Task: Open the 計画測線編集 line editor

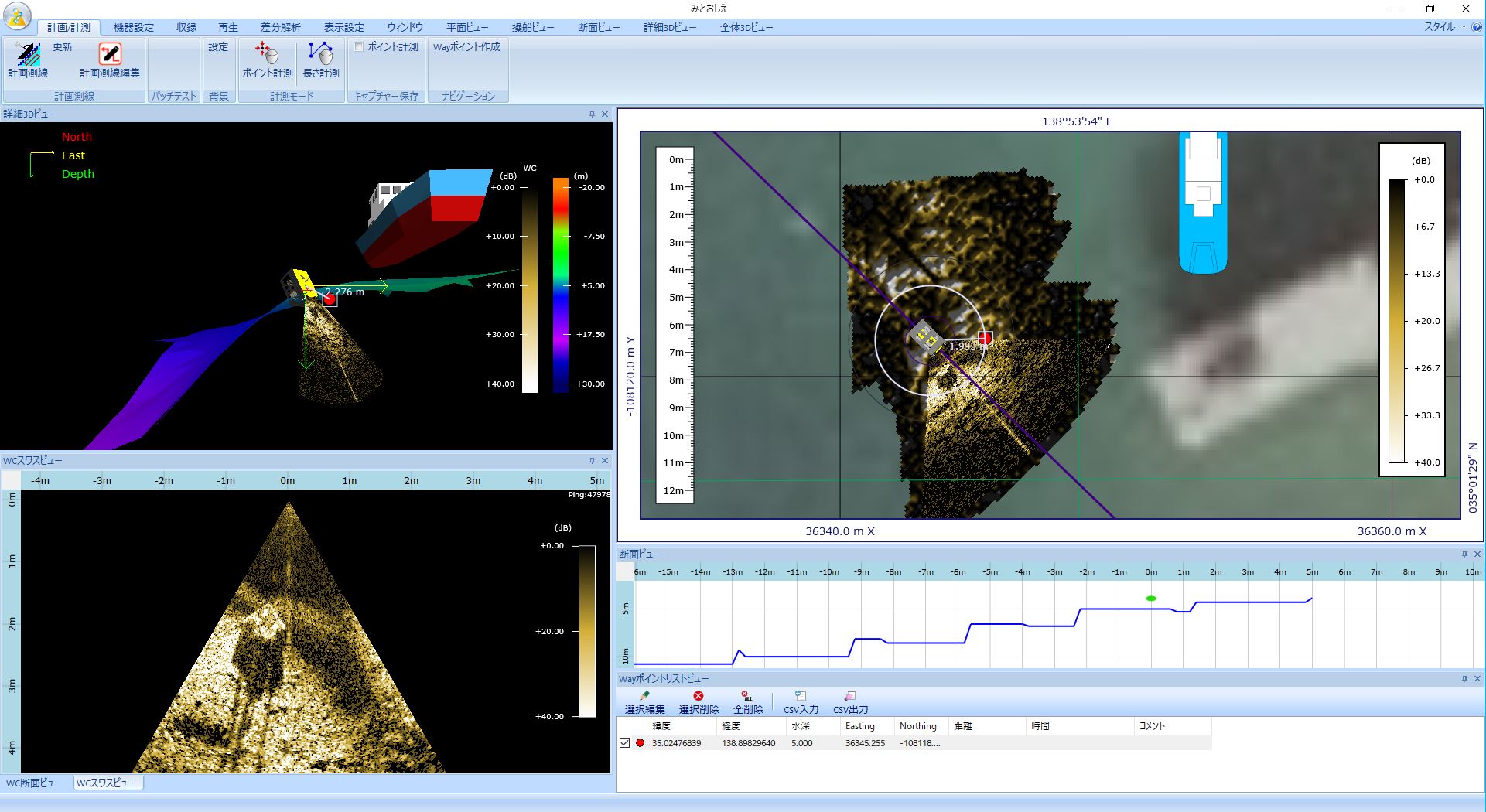Action: [110, 60]
